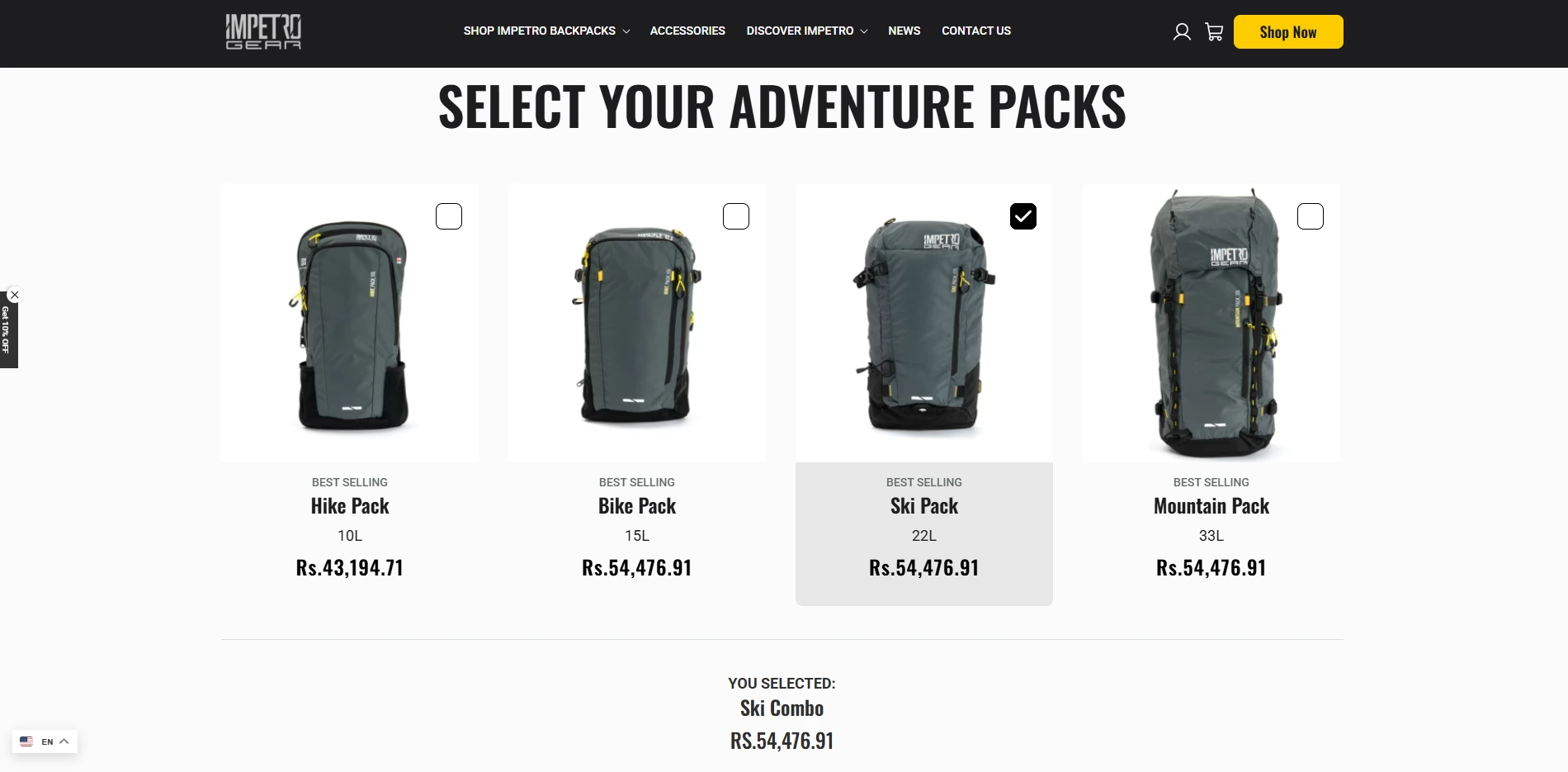Click the Impetro Gear logo
The width and height of the screenshot is (1568, 772).
(x=263, y=31)
